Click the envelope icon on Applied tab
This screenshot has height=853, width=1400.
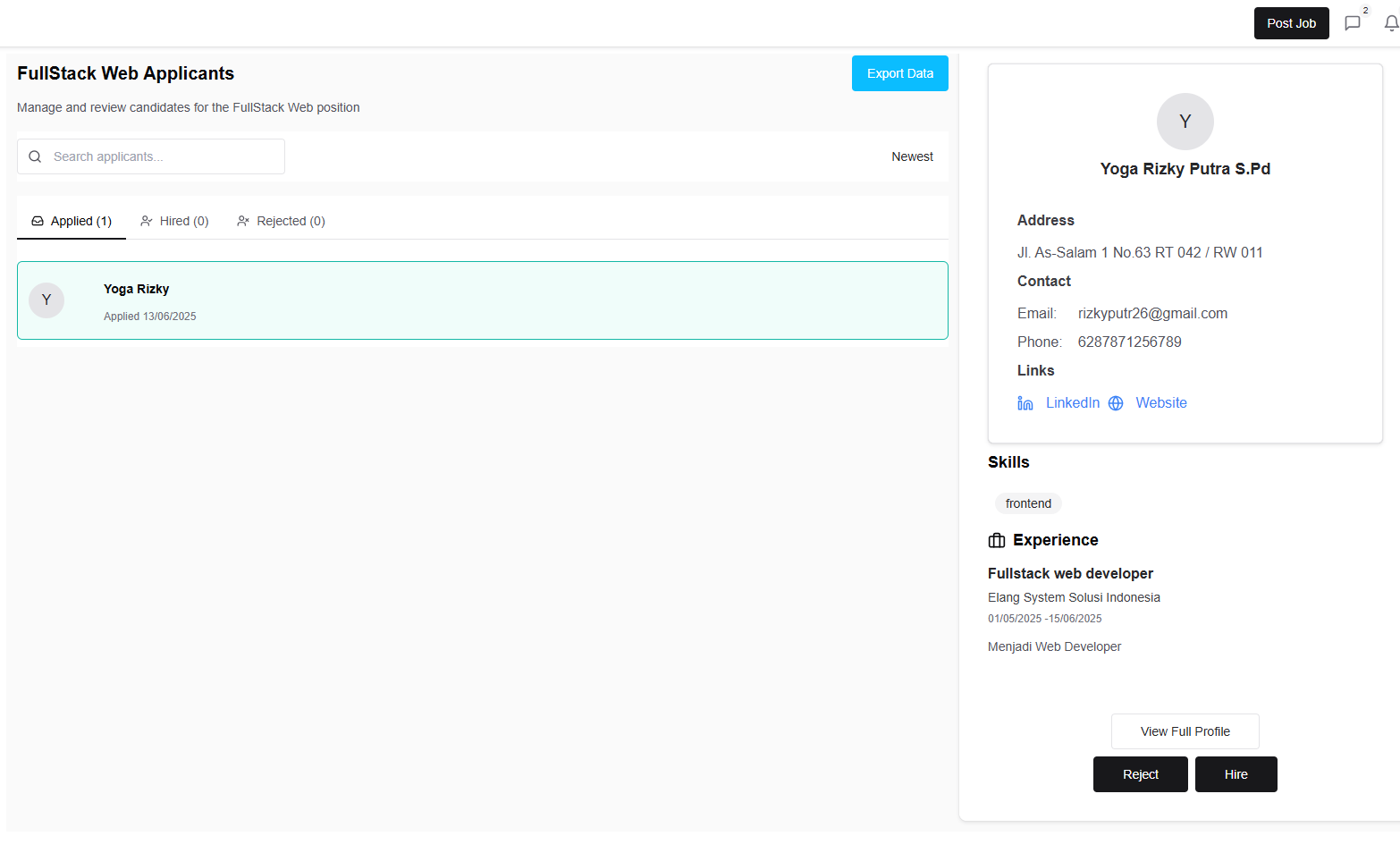[38, 220]
